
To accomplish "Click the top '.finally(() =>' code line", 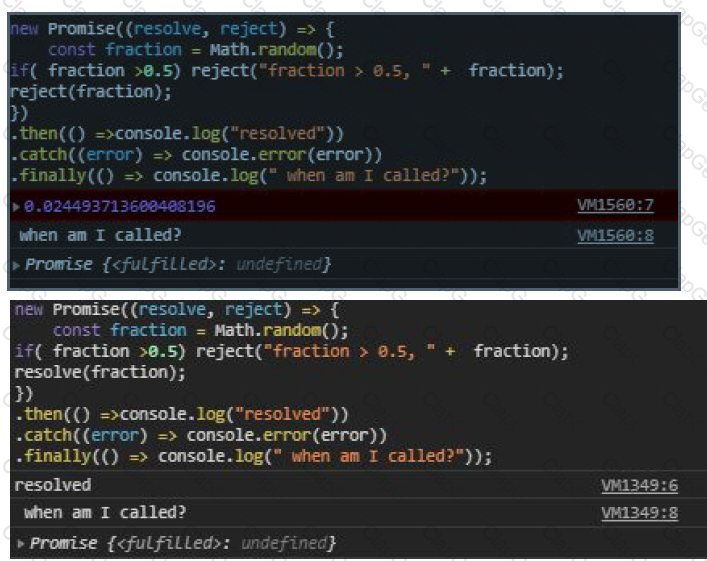I will (x=248, y=176).
